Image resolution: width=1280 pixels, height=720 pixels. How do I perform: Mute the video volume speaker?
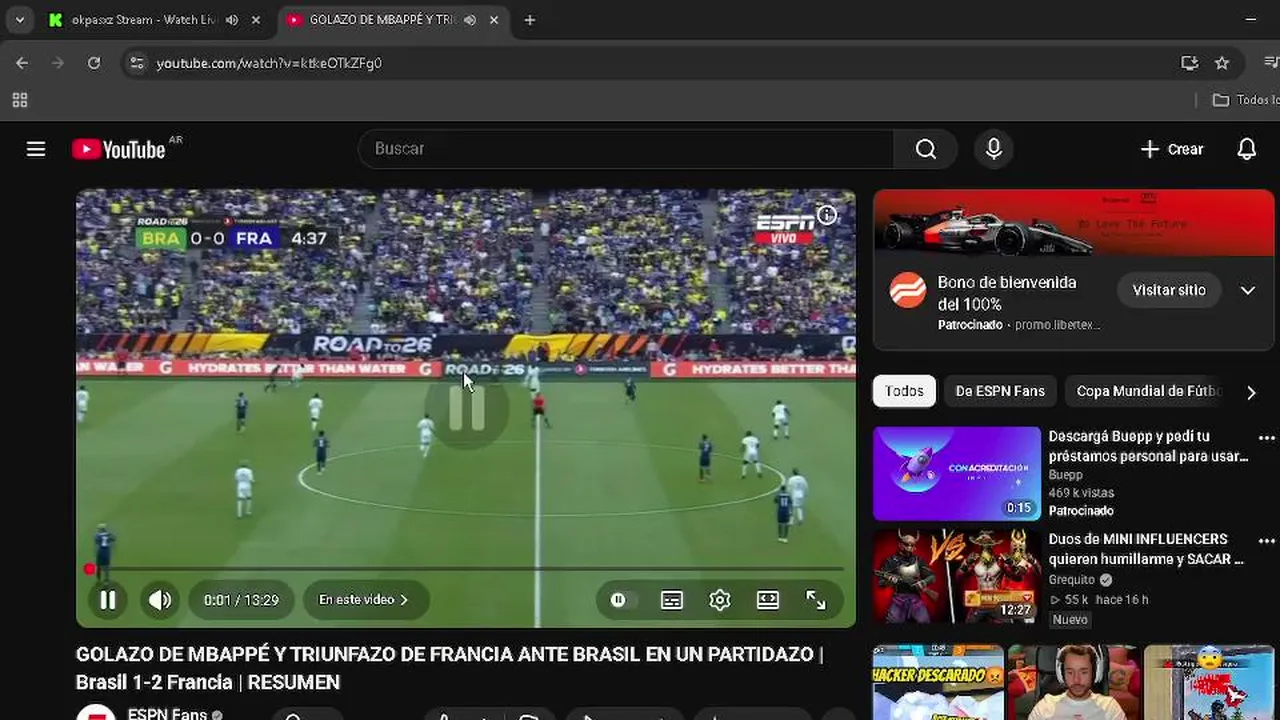point(160,600)
